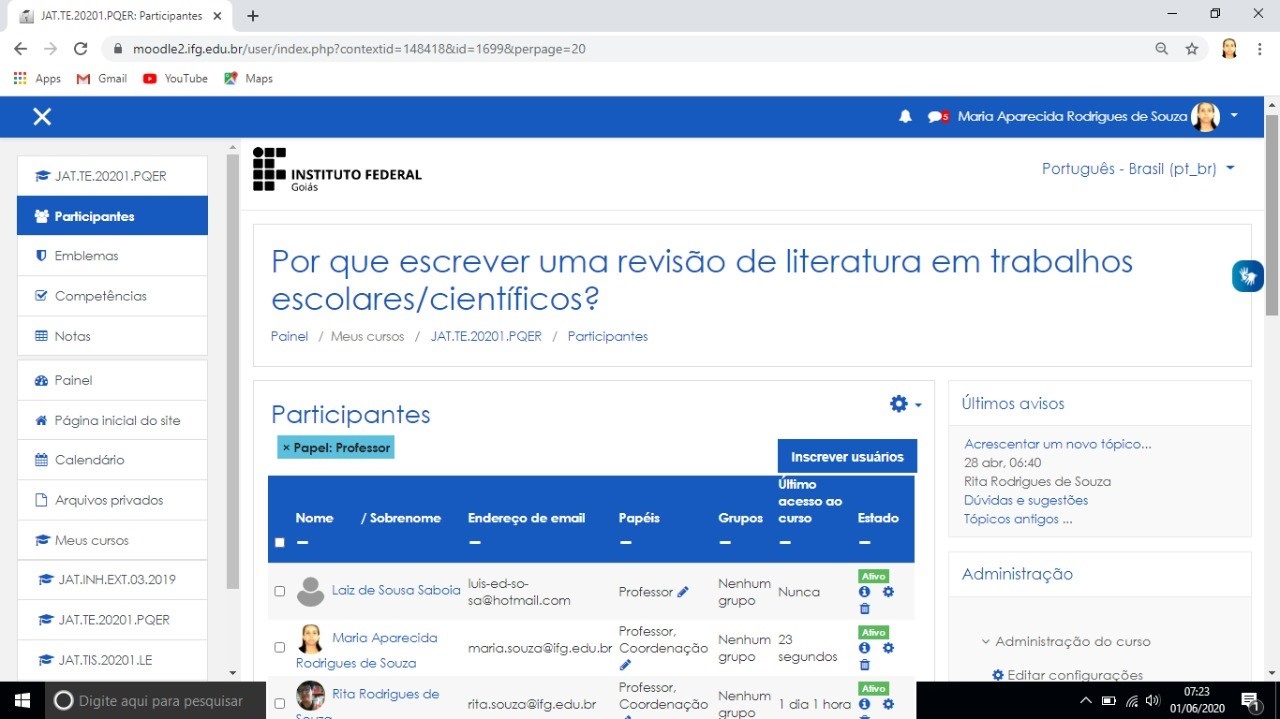Reload the page in Chrome
The height and width of the screenshot is (719, 1280).
coord(81,48)
